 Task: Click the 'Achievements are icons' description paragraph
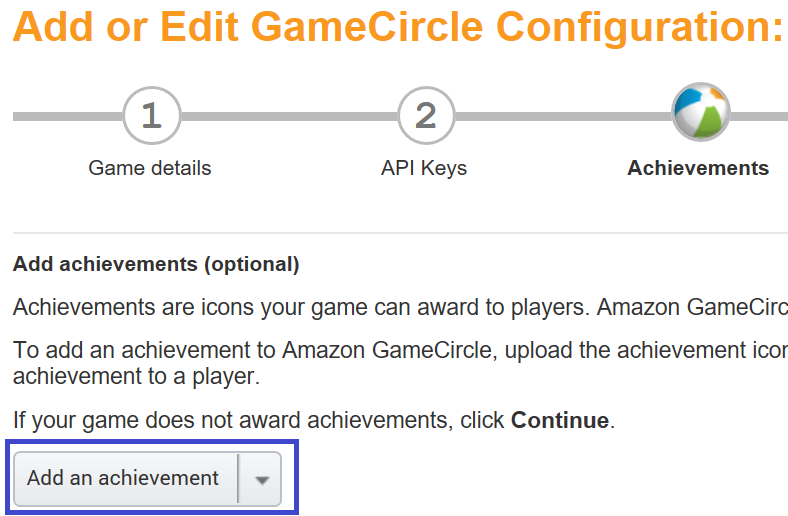click(400, 306)
